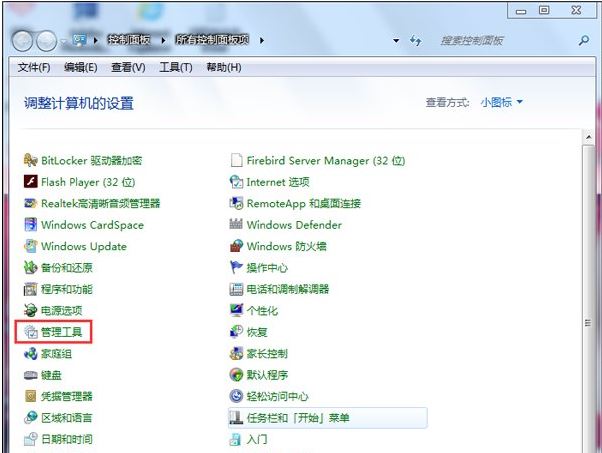Click the Windows CardSpace icon
The image size is (602, 453).
coord(30,225)
